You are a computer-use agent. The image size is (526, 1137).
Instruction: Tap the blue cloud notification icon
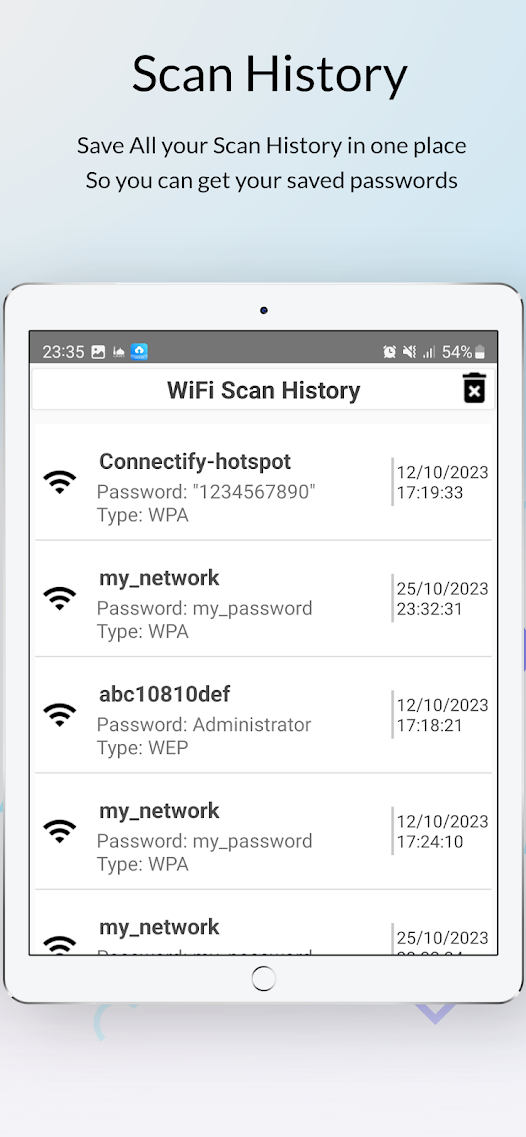point(139,352)
